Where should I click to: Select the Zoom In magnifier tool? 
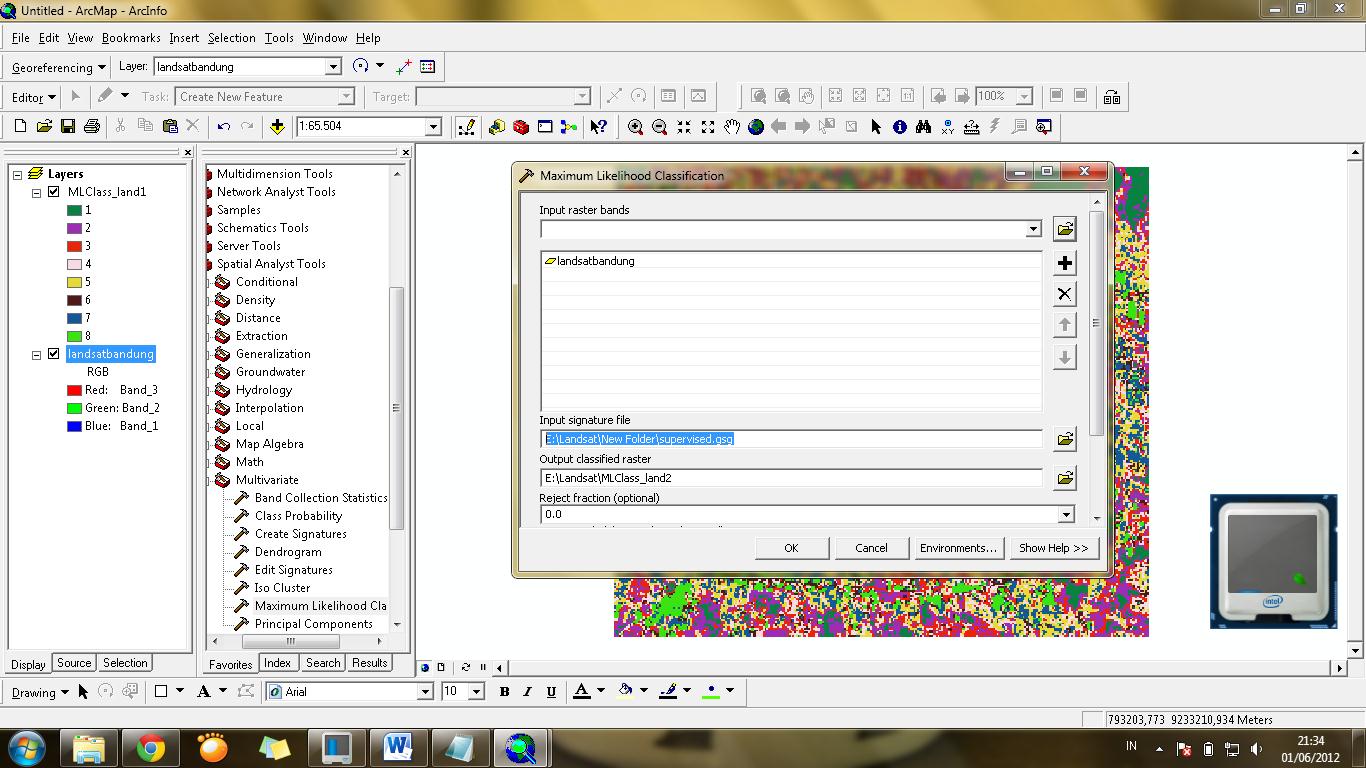[x=635, y=126]
